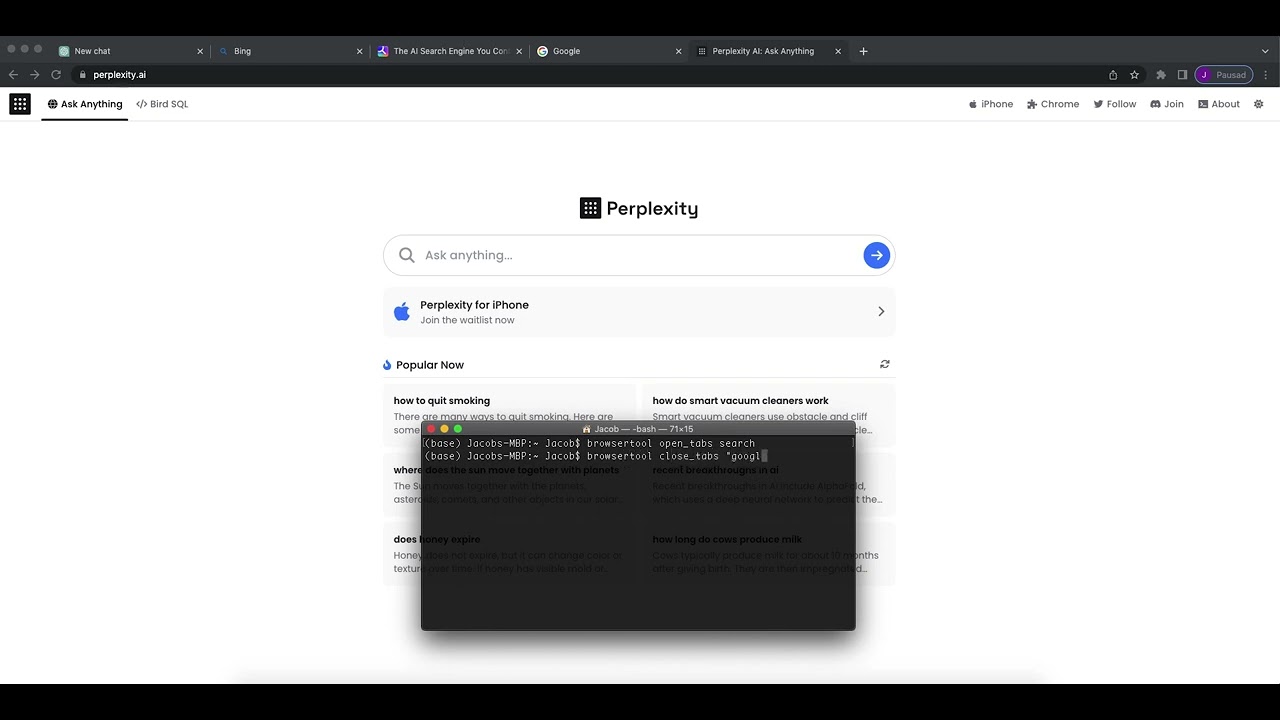Open the Perplexity app grid logo in the header
The width and height of the screenshot is (1280, 720).
tap(20, 104)
